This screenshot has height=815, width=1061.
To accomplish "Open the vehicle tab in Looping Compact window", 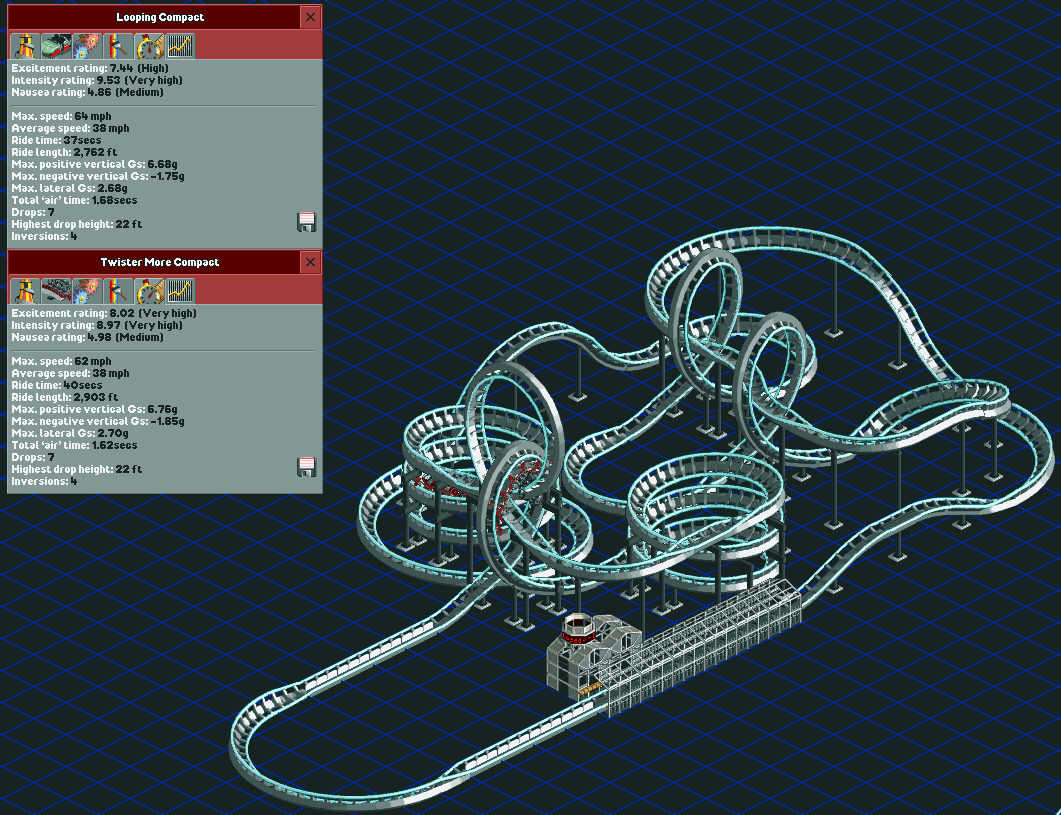I will click(x=56, y=46).
